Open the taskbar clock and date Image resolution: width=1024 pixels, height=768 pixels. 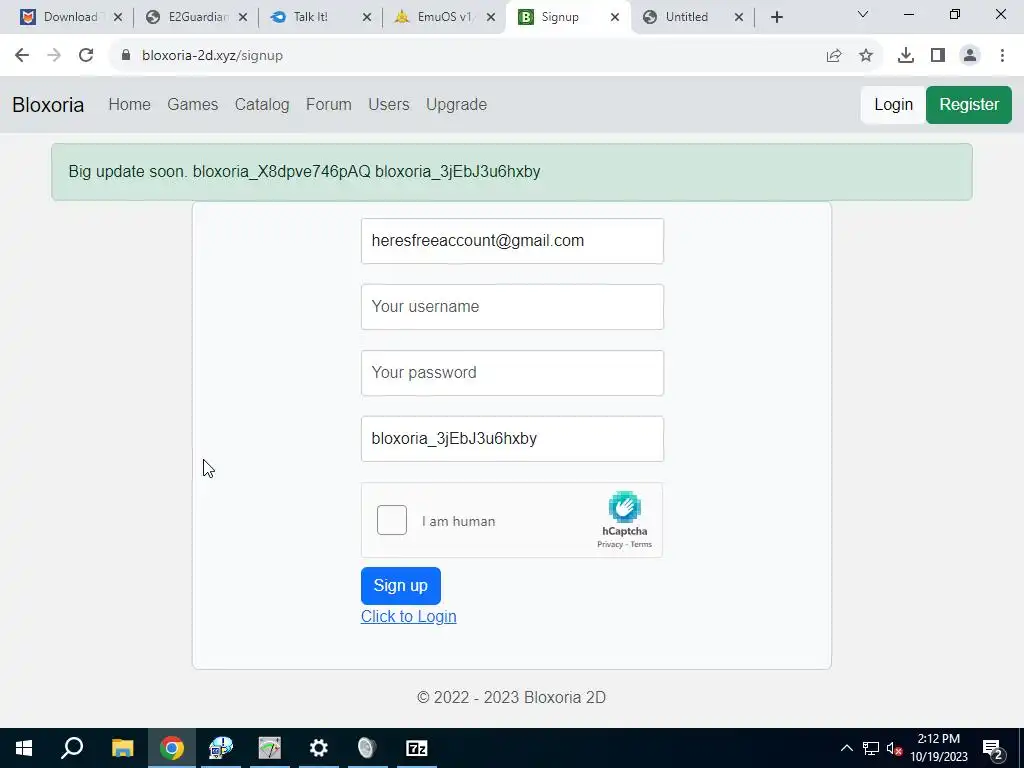939,748
